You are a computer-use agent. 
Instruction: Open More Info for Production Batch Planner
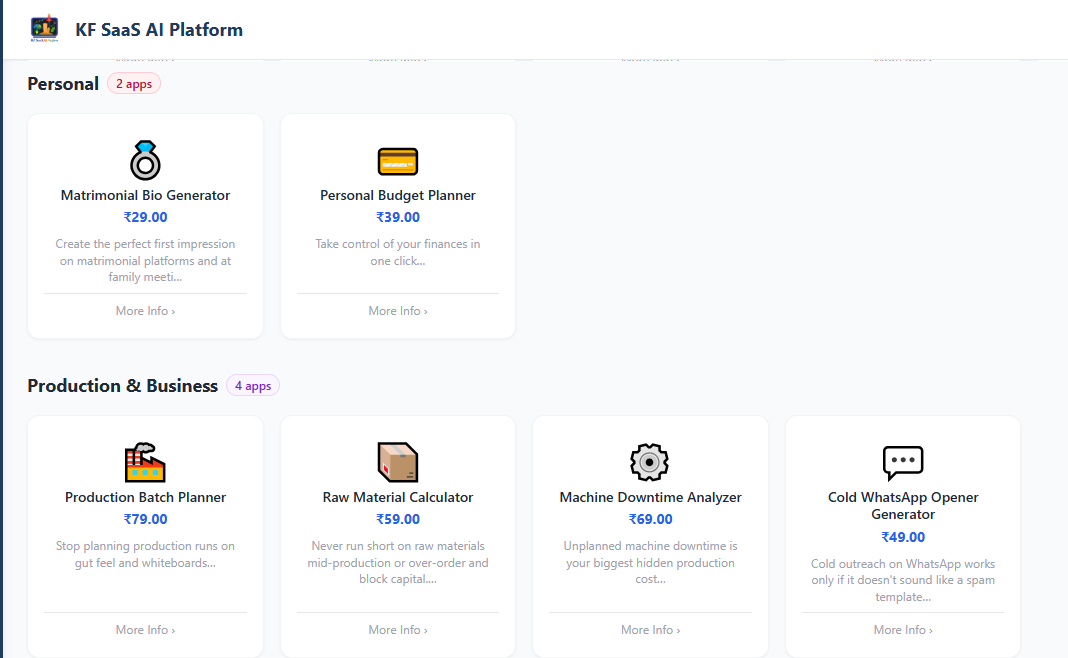click(144, 629)
